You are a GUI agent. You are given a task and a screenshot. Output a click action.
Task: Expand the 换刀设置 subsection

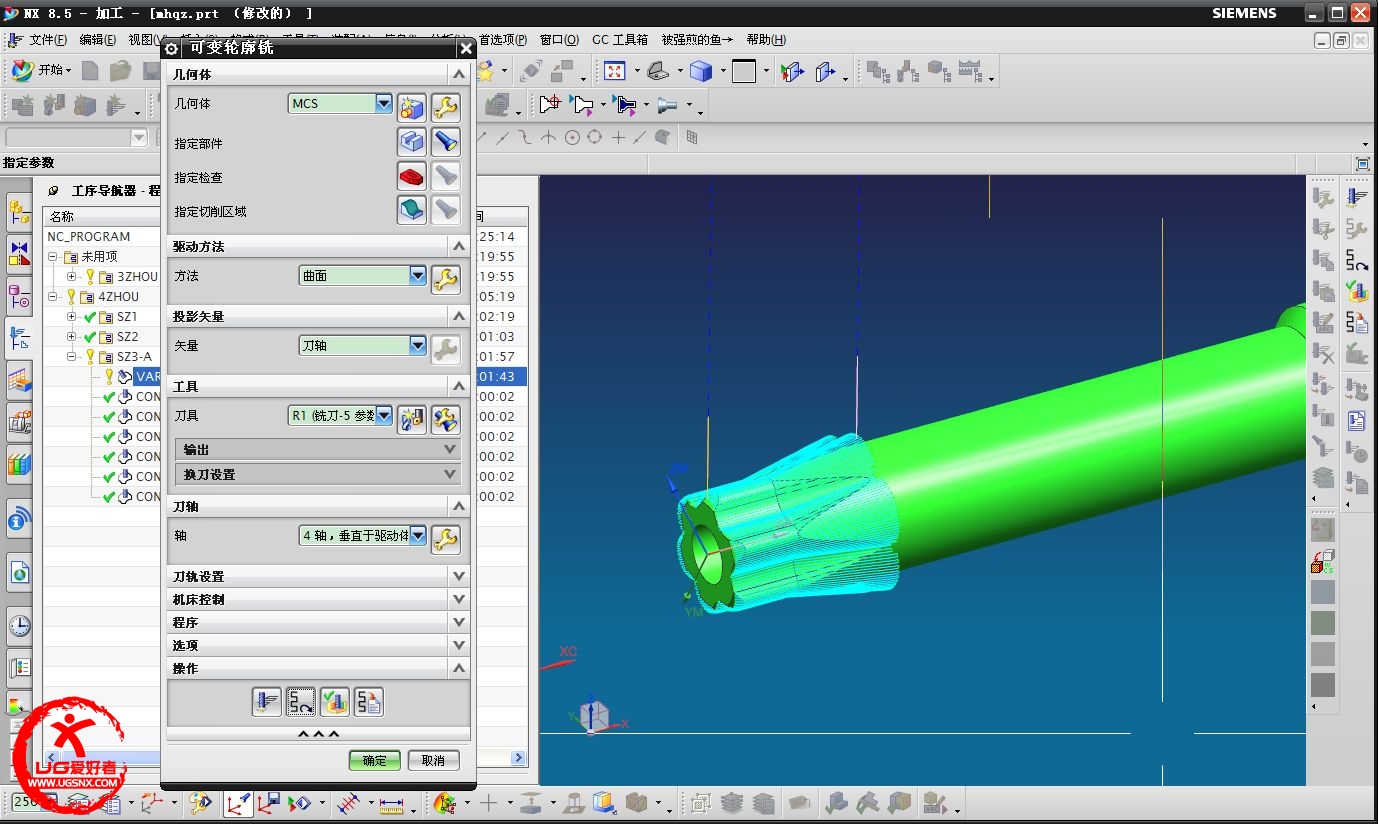click(318, 474)
